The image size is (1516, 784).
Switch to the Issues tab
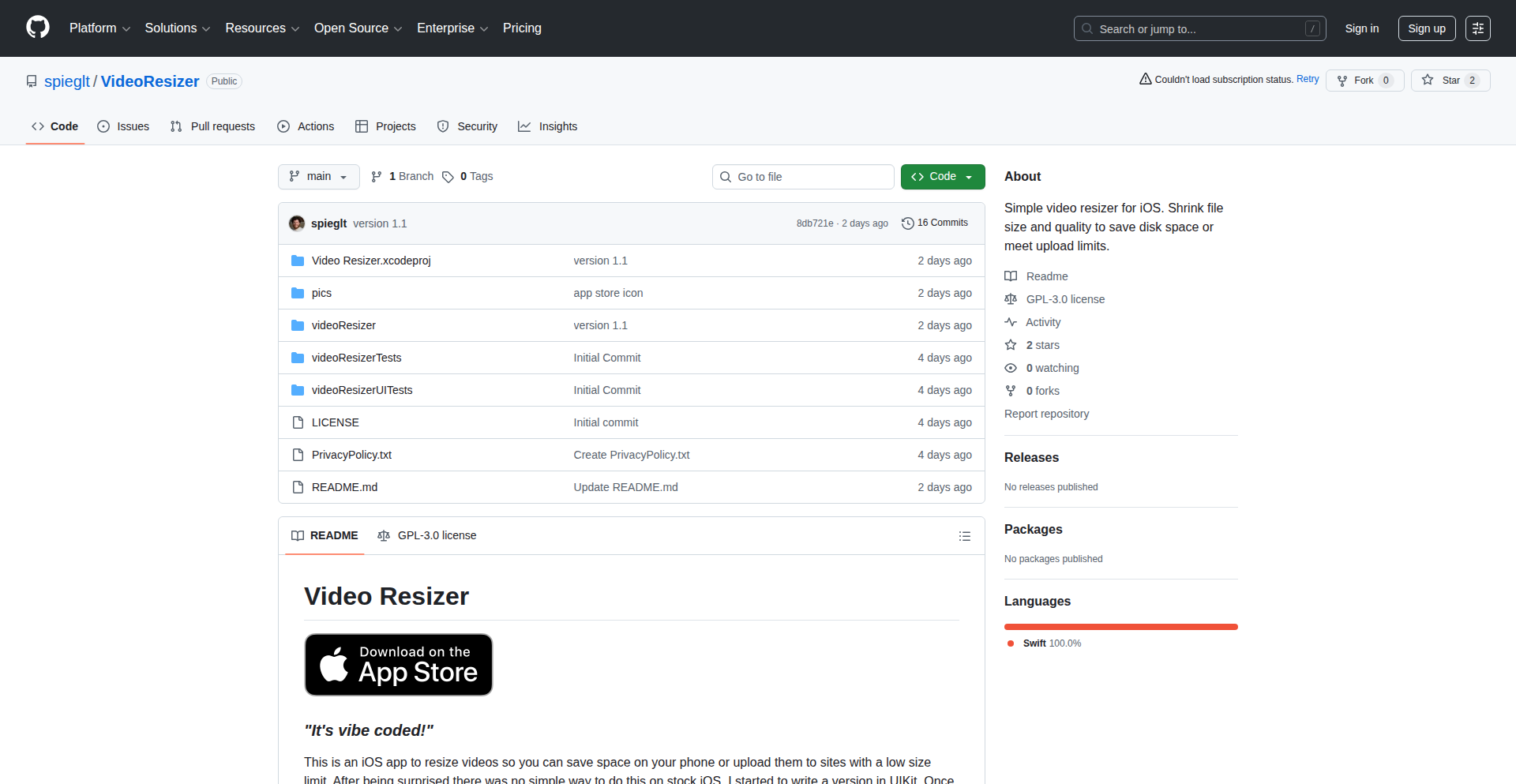coord(123,126)
